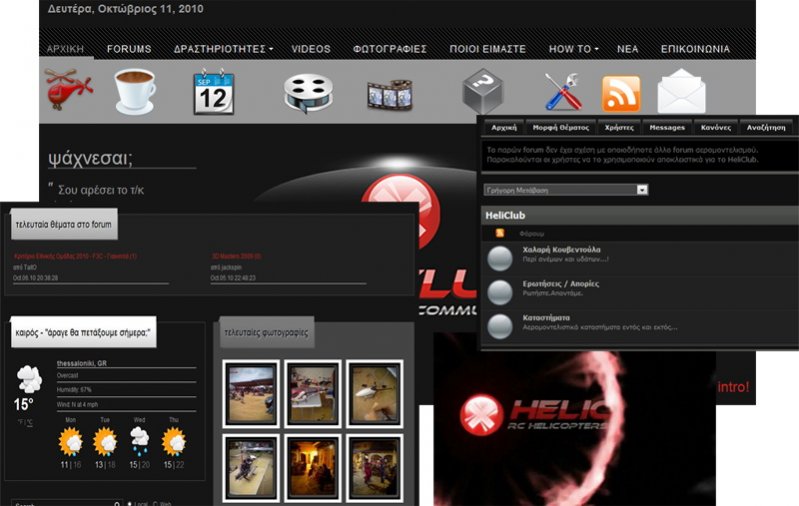Click status icon beside Χαλαρή Κουβεντούλα
This screenshot has width=799, height=506.
(x=500, y=258)
